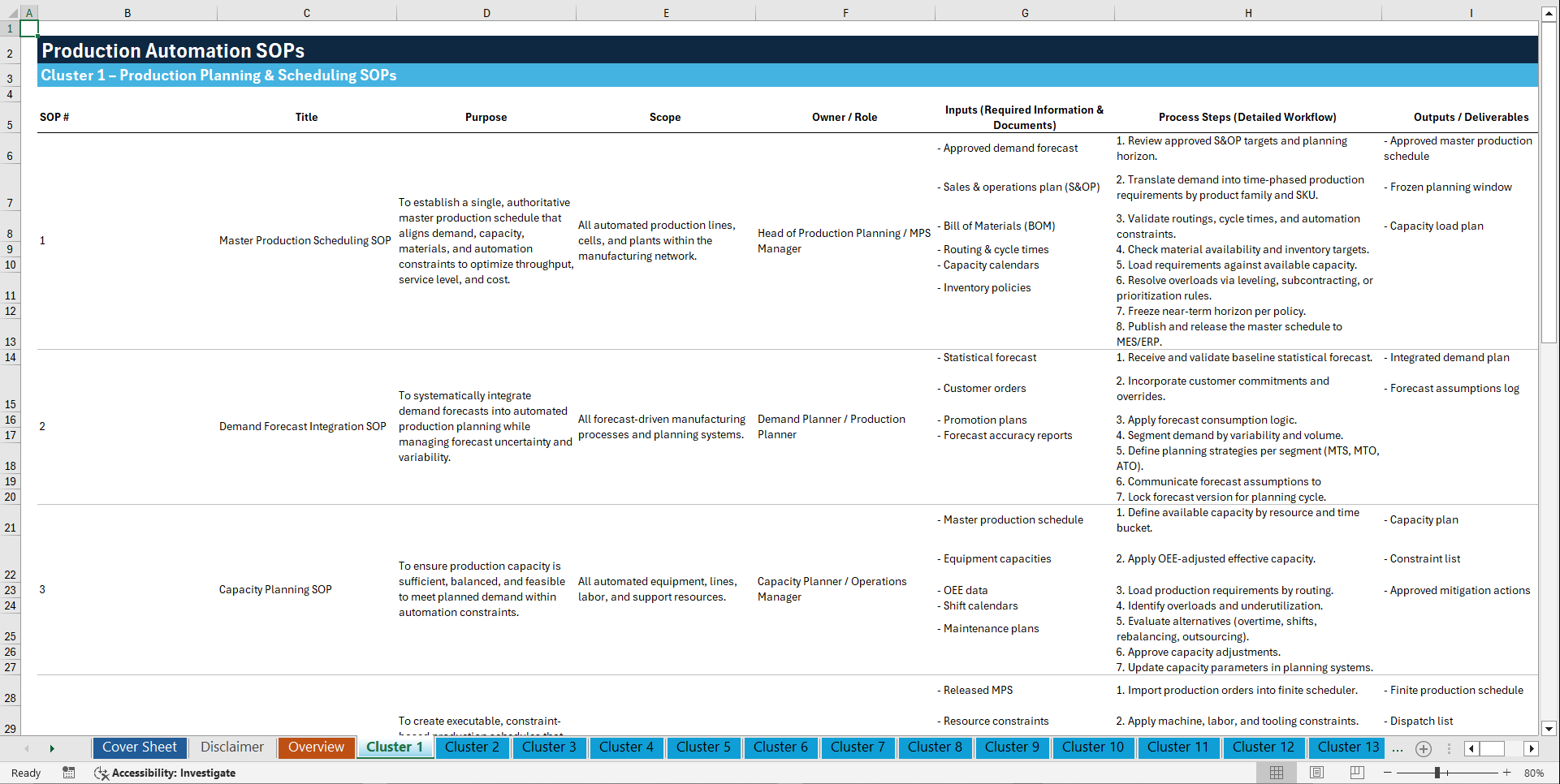This screenshot has height=784, width=1560.
Task: Open Page Break Preview icon
Action: coord(1356,772)
